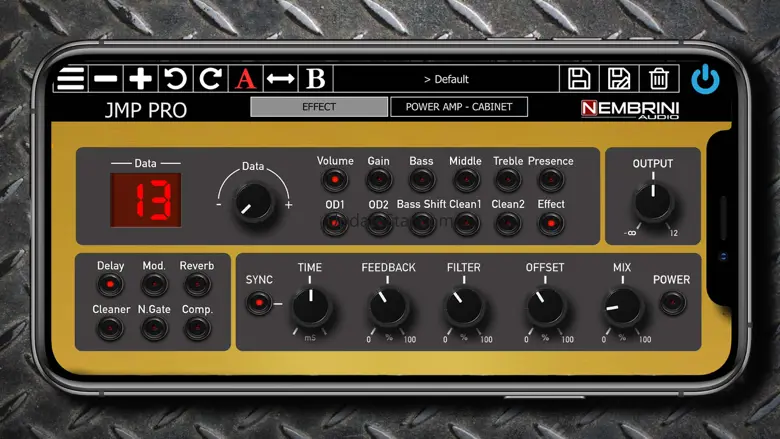Screen dimensions: 780x439
Task: Toggle the Clean2 channel button
Action: (508, 223)
